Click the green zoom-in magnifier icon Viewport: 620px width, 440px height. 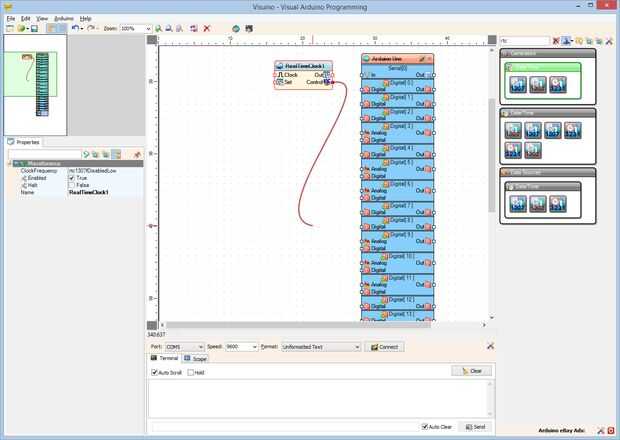[x=158, y=28]
